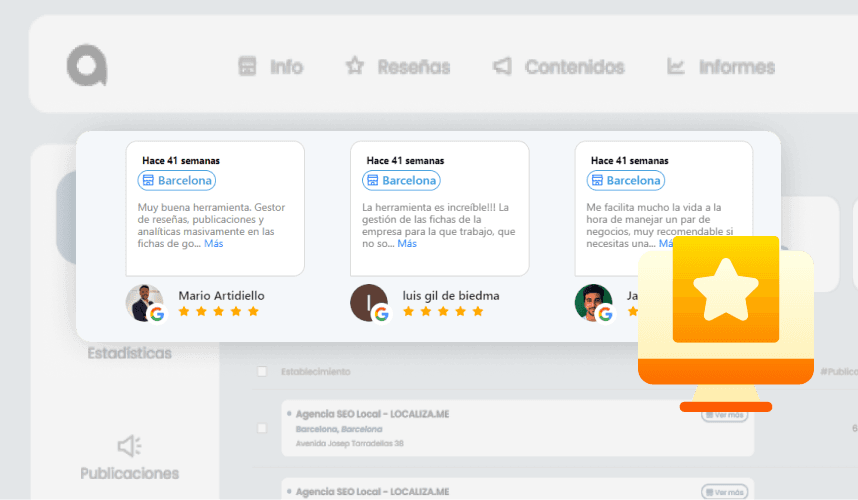
Task: Click Barcelona tag in luis gil de biedma's review
Action: (x=401, y=180)
